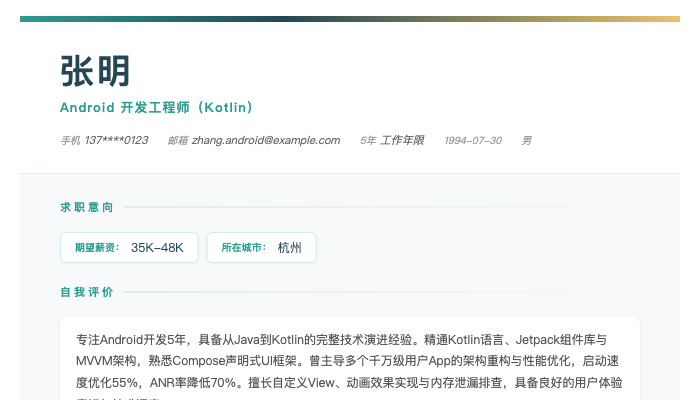Click the 5年 工作年限 text
700x400 pixels.
(392, 140)
